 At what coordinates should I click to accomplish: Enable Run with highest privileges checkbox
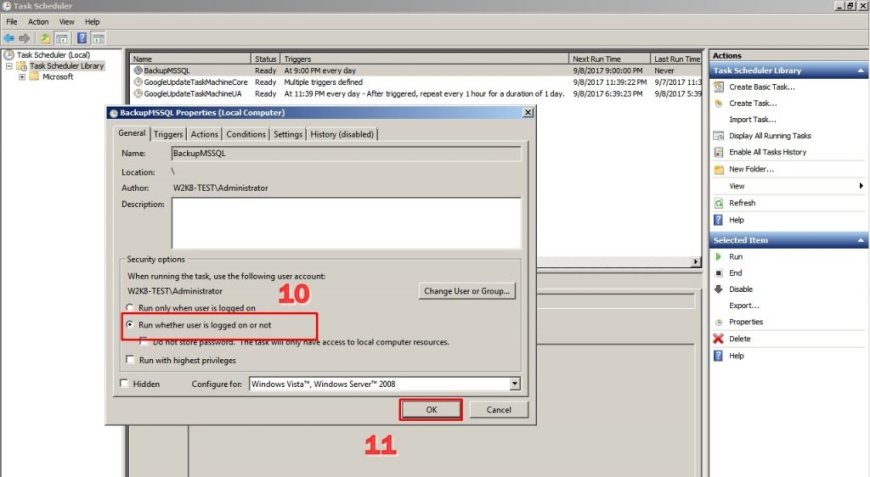[x=130, y=360]
